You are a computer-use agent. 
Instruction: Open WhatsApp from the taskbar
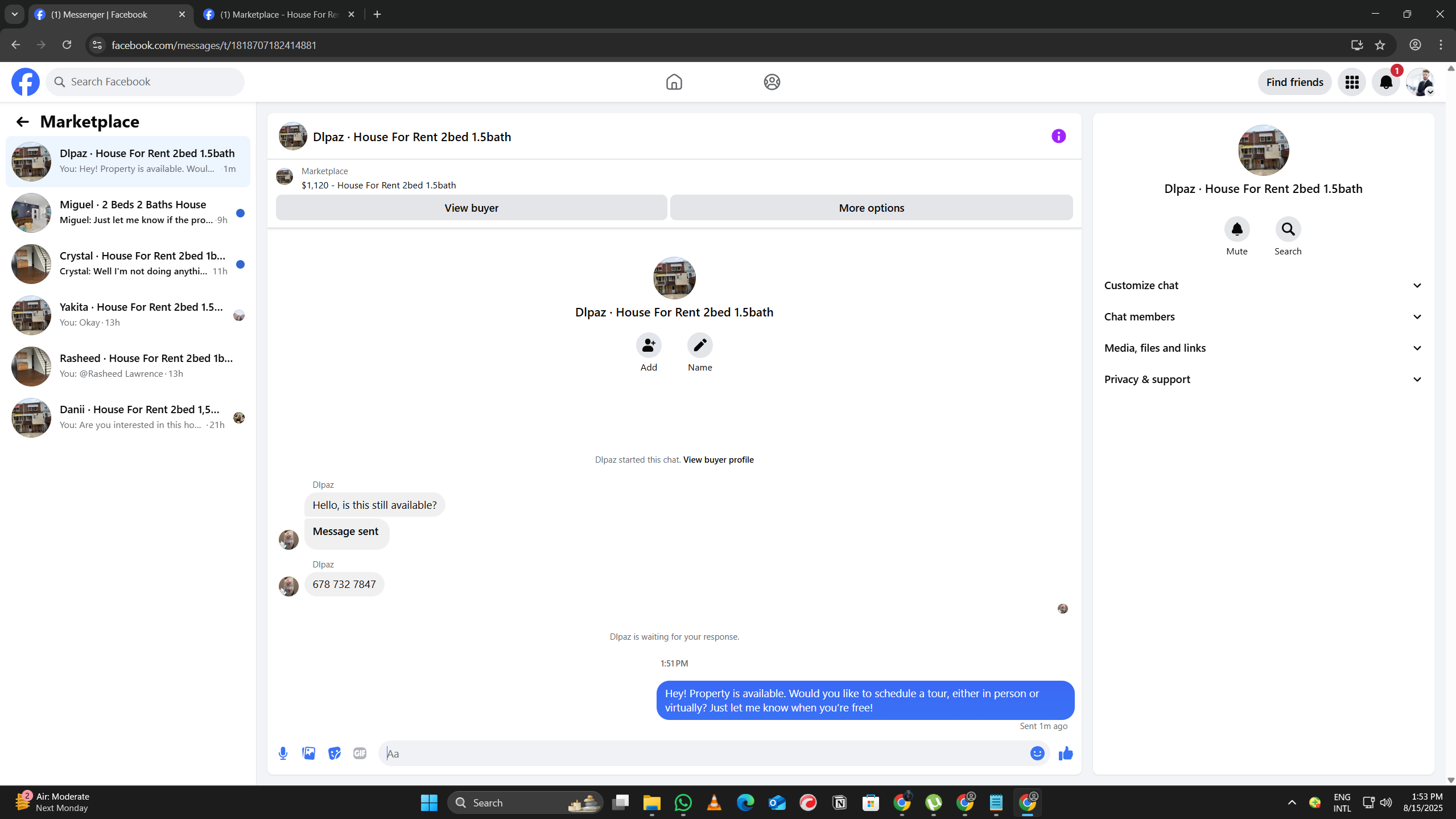tap(683, 802)
